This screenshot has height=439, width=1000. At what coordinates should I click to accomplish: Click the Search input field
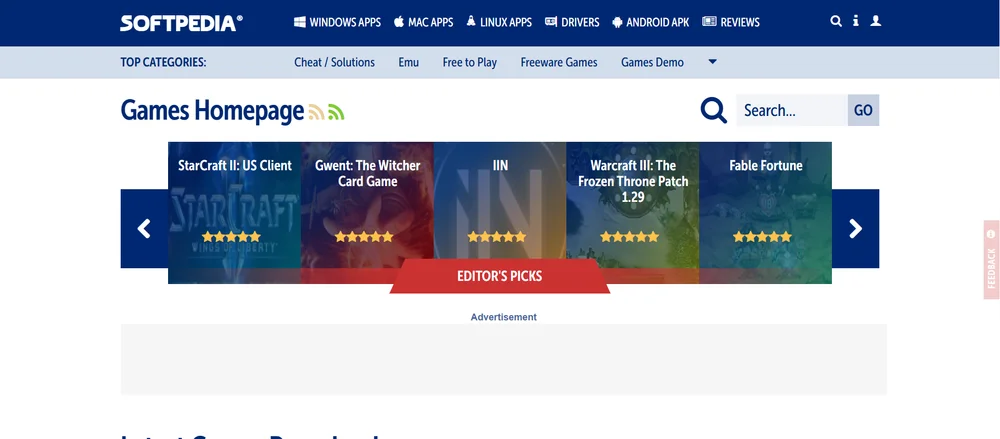coord(792,110)
